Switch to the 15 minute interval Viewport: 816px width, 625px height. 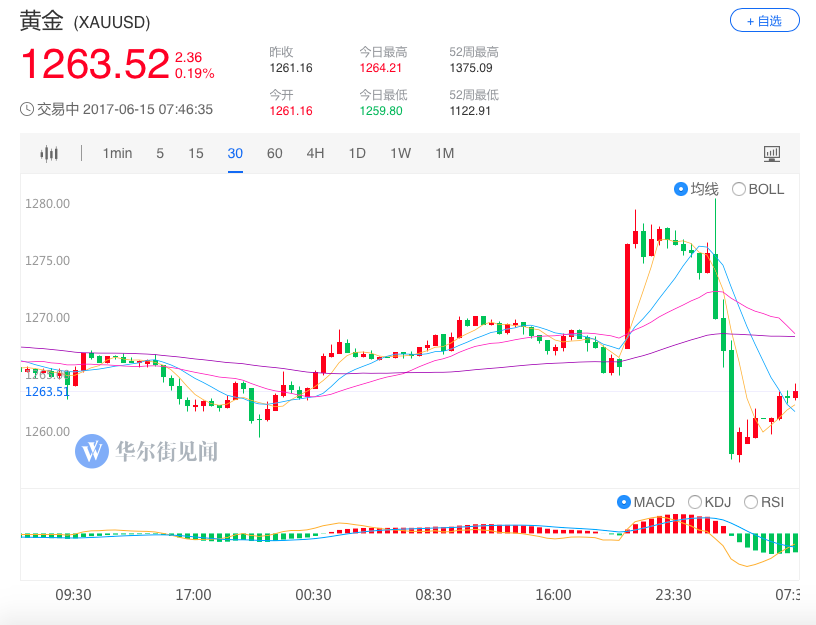196,154
